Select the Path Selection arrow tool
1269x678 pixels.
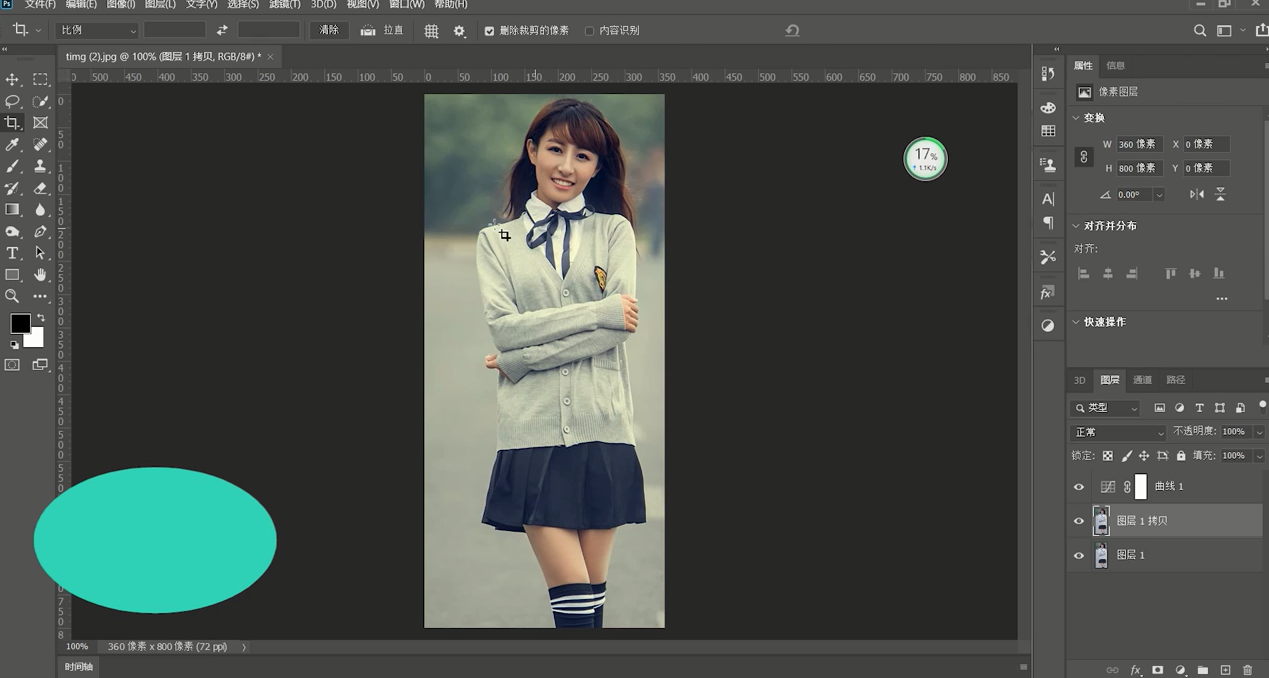tap(40, 253)
